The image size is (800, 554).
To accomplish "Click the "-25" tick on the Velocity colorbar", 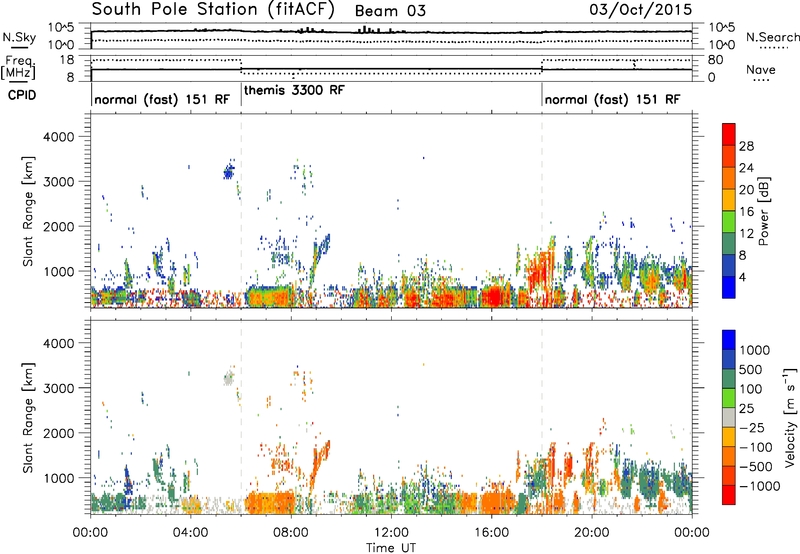I will (x=752, y=427).
